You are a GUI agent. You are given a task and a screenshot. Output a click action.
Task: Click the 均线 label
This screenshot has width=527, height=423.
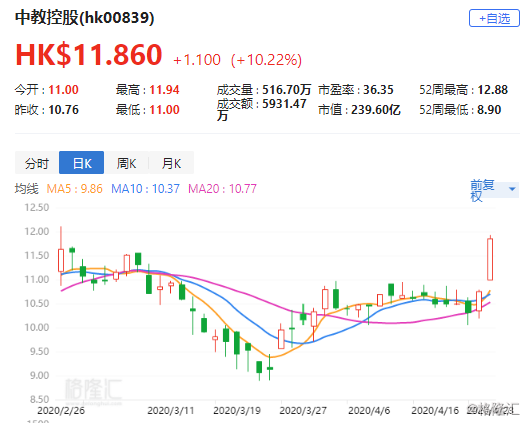(27, 188)
